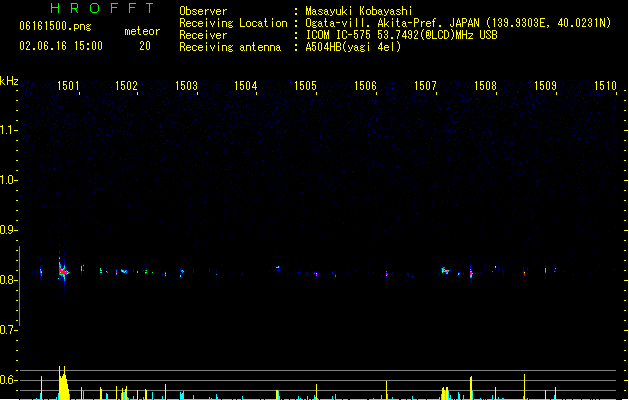Viewport: 629px width, 400px height.
Task: Click the receiving location Ogata-vill. text
Action: coord(458,23)
